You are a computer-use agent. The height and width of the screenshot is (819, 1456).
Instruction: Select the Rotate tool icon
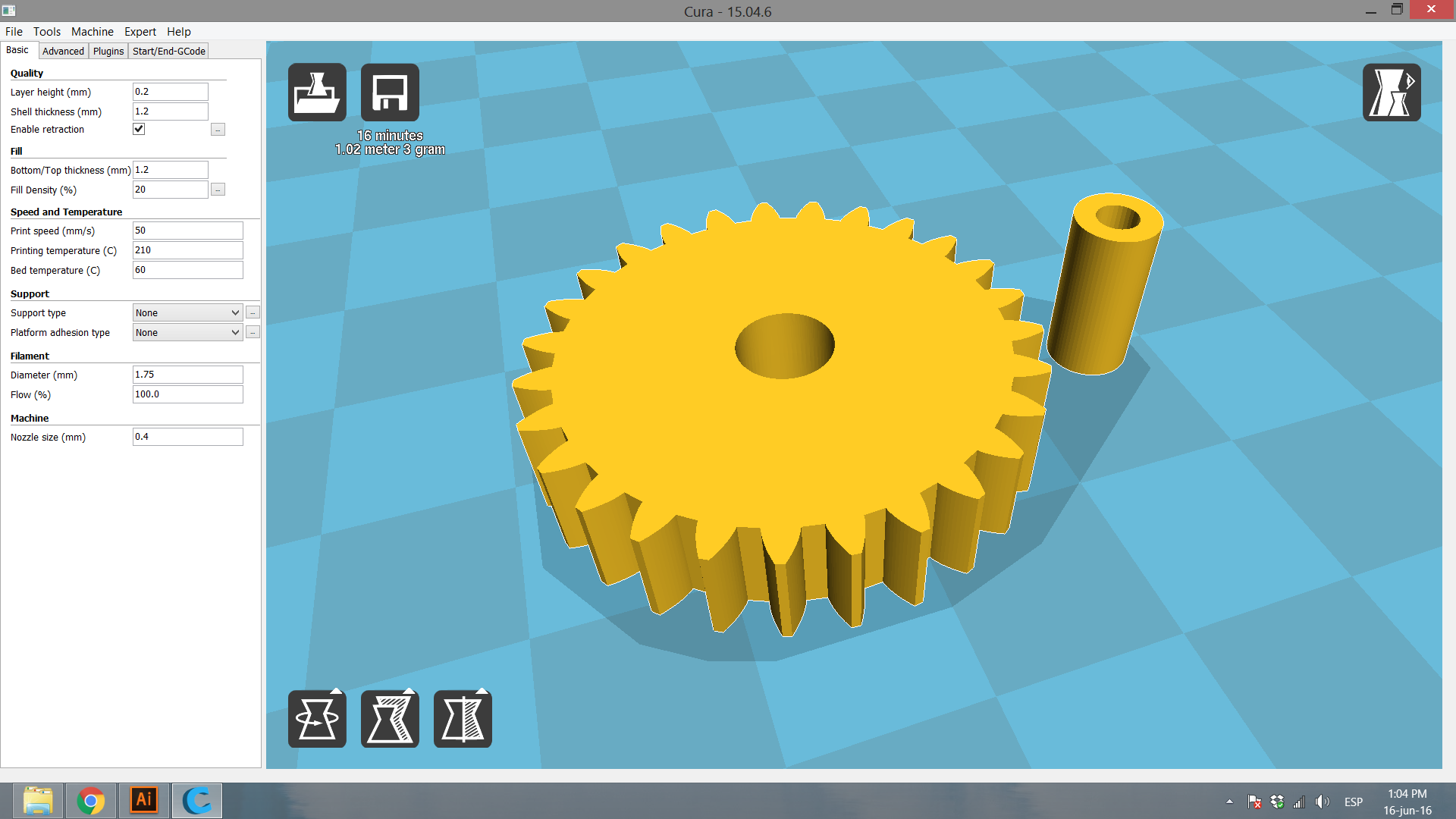coord(317,719)
